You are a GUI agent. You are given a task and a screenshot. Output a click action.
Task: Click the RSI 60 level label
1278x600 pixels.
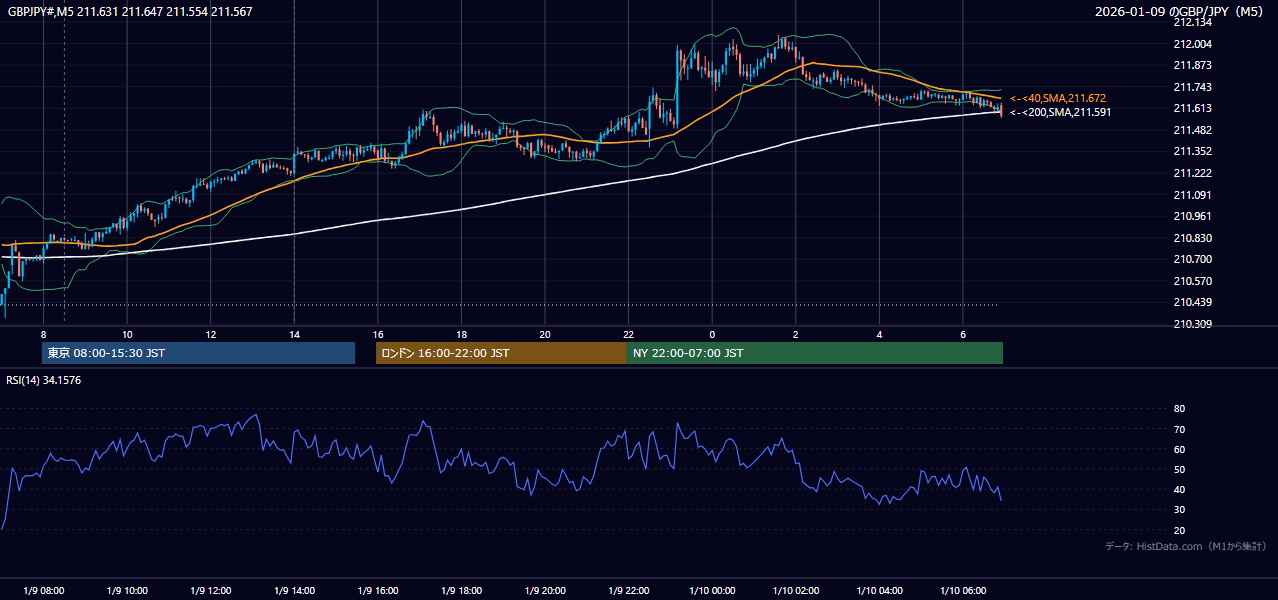coord(1179,449)
